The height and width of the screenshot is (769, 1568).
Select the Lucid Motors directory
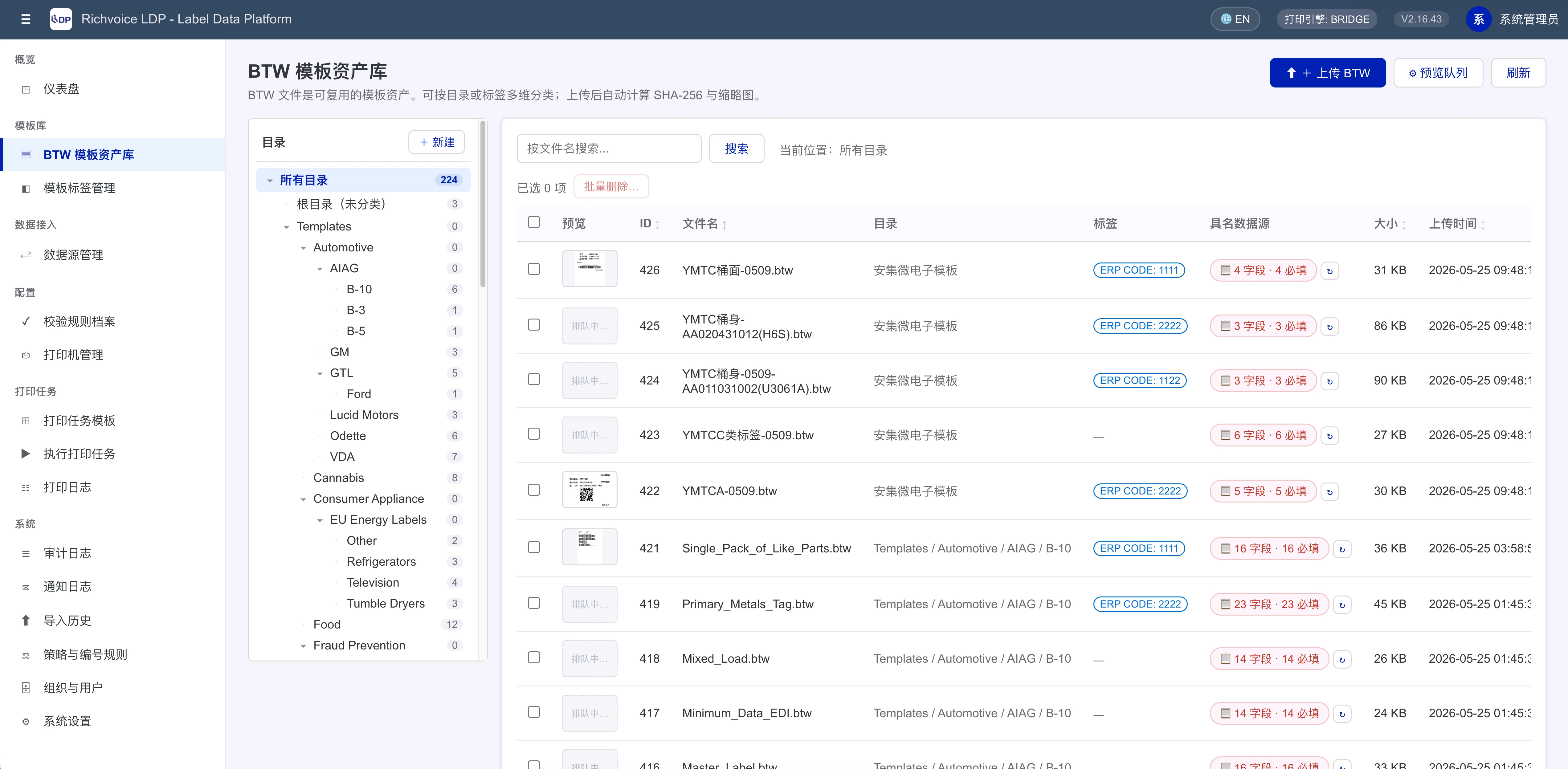364,415
